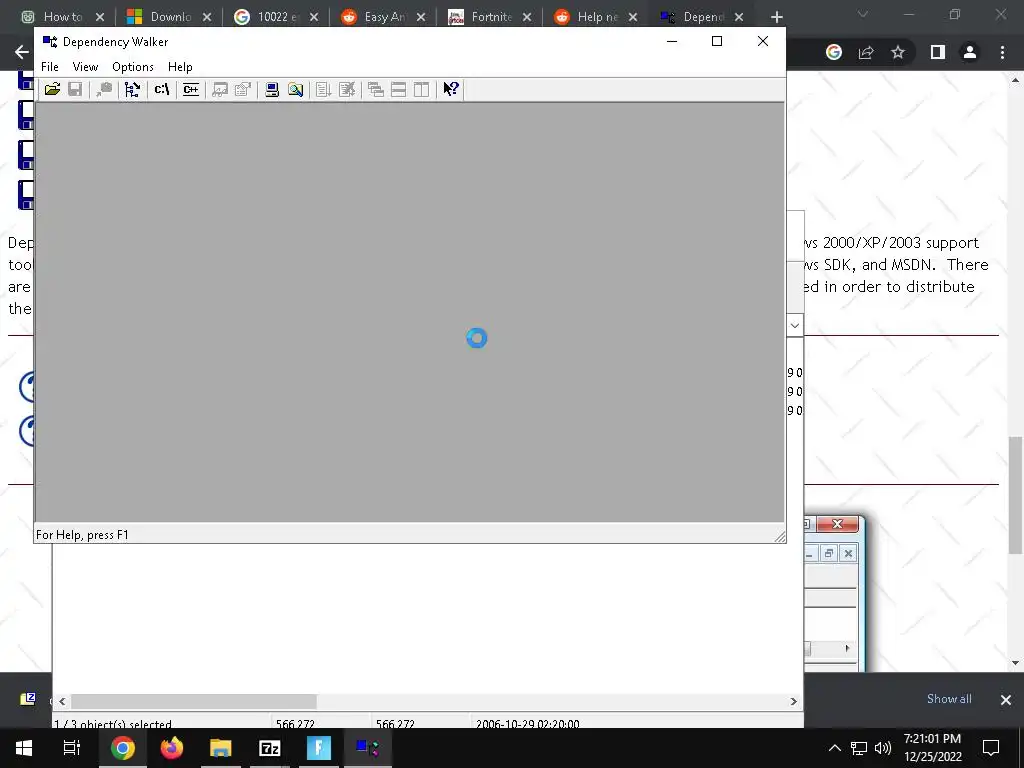This screenshot has height=768, width=1024.
Task: Click the 7-Zip taskbar icon
Action: [x=270, y=748]
